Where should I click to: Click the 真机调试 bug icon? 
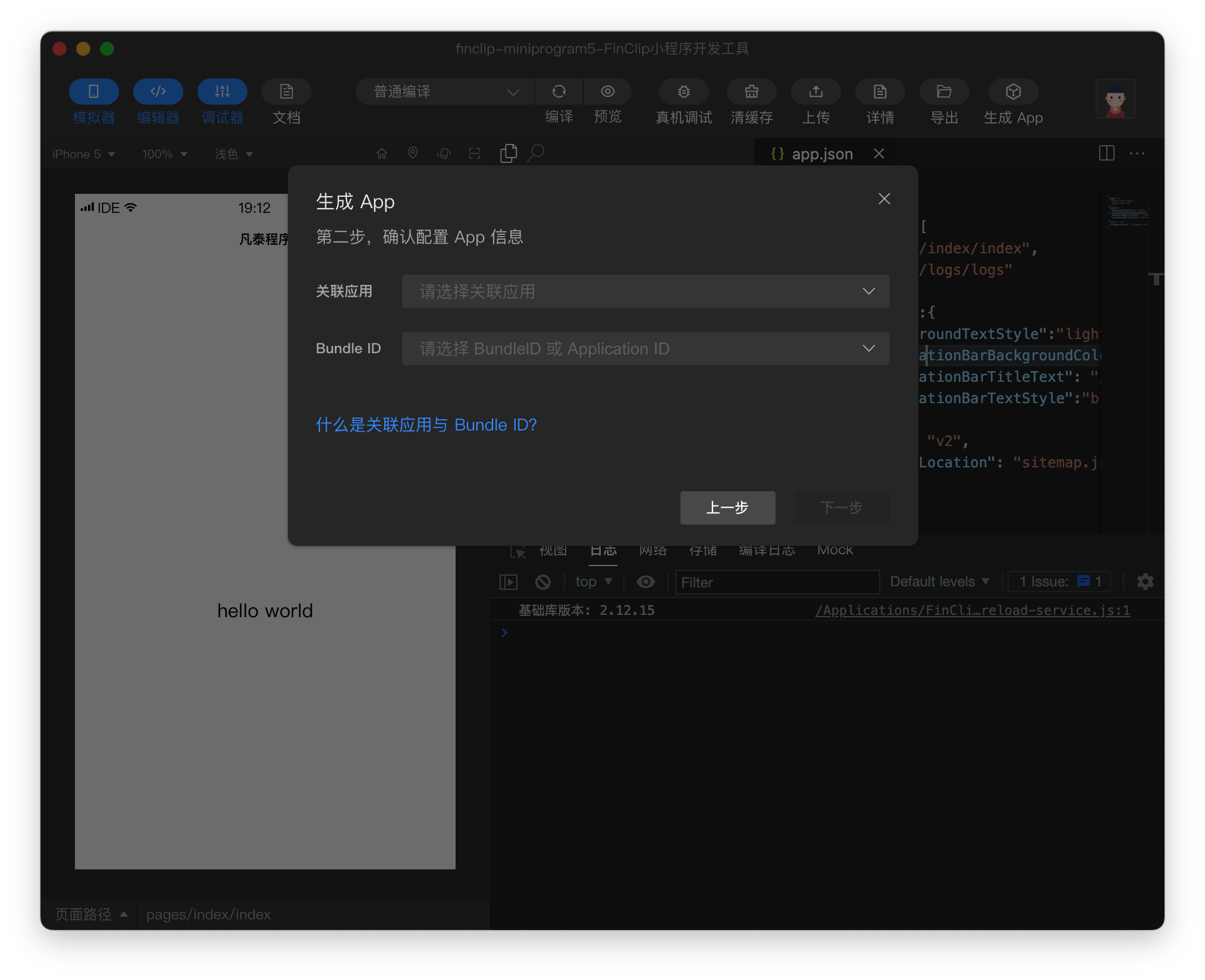(683, 92)
